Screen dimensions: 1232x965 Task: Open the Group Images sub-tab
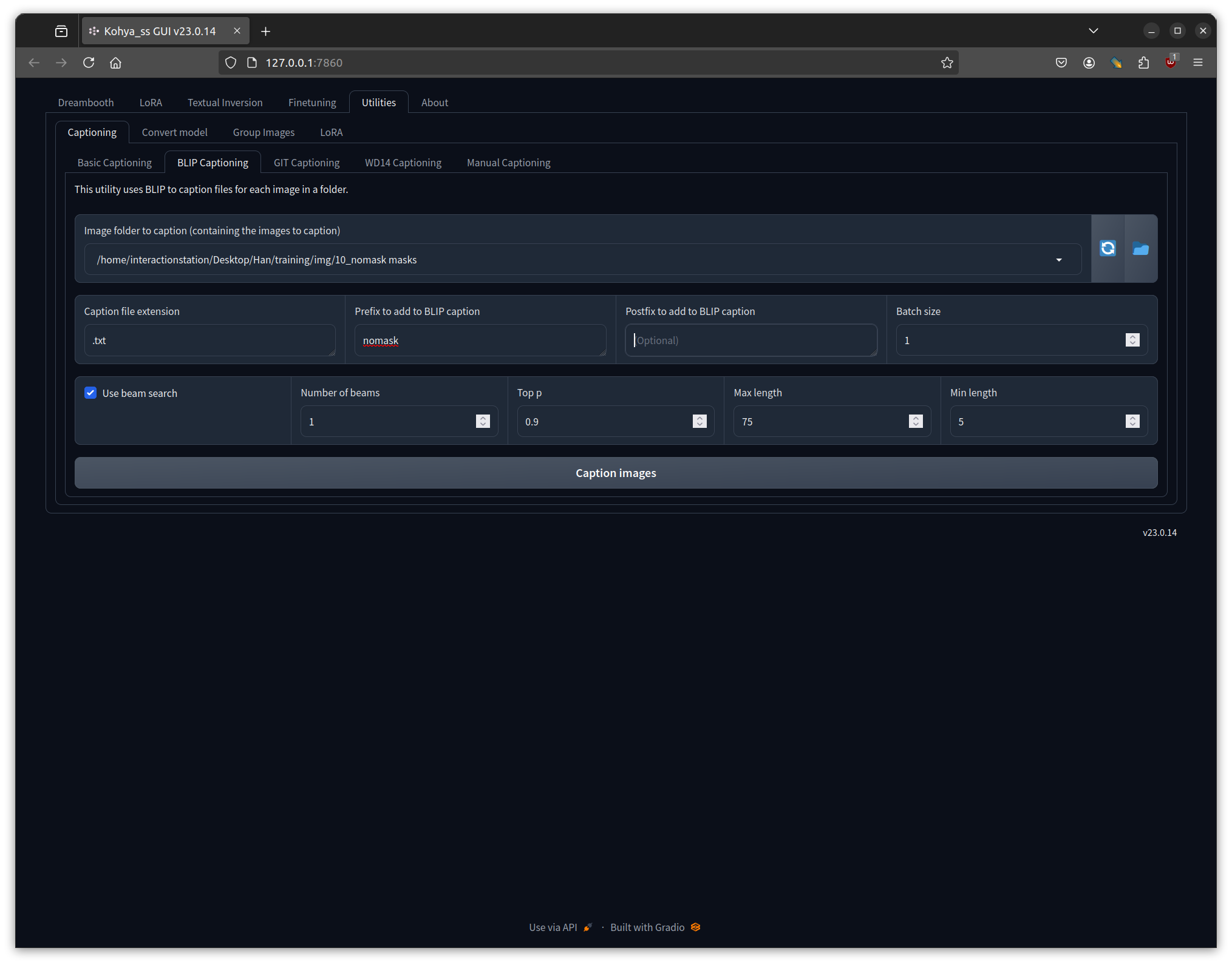point(264,132)
